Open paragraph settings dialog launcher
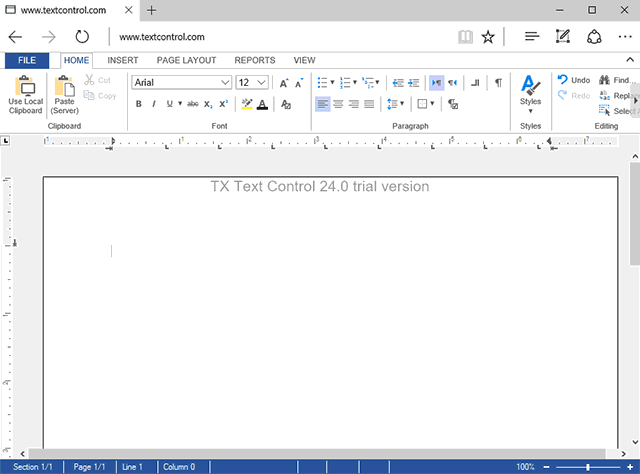Viewport: 640px width, 474px height. click(x=453, y=105)
